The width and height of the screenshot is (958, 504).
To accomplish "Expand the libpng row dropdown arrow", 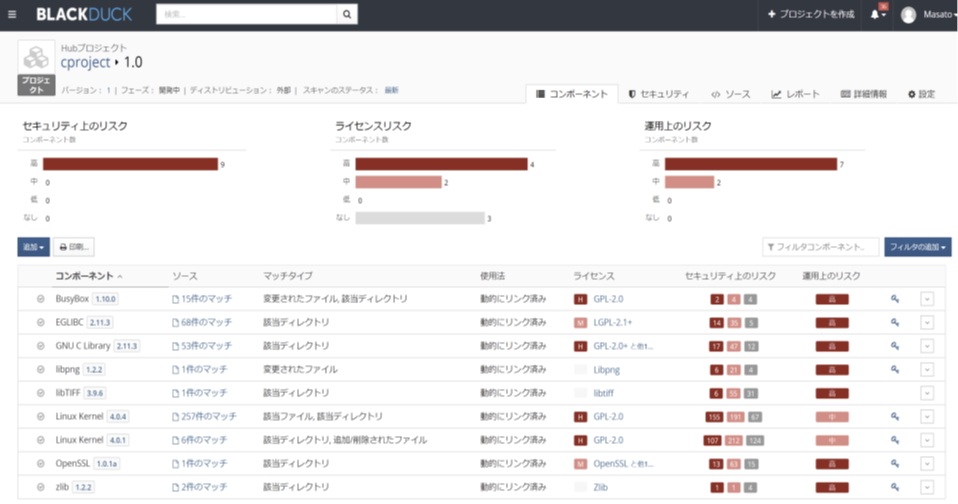I will click(927, 370).
